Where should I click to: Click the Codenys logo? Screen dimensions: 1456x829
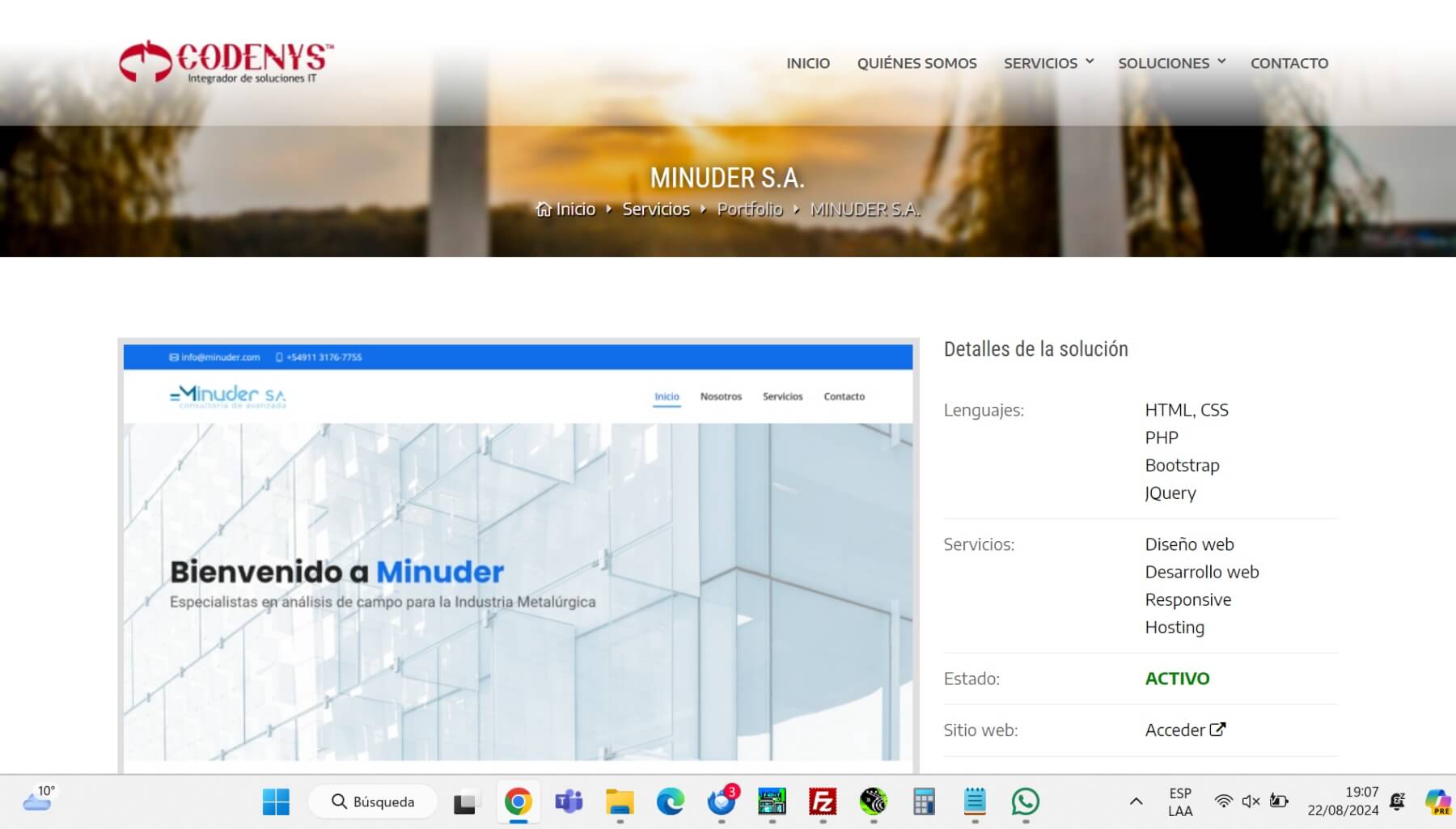point(226,61)
